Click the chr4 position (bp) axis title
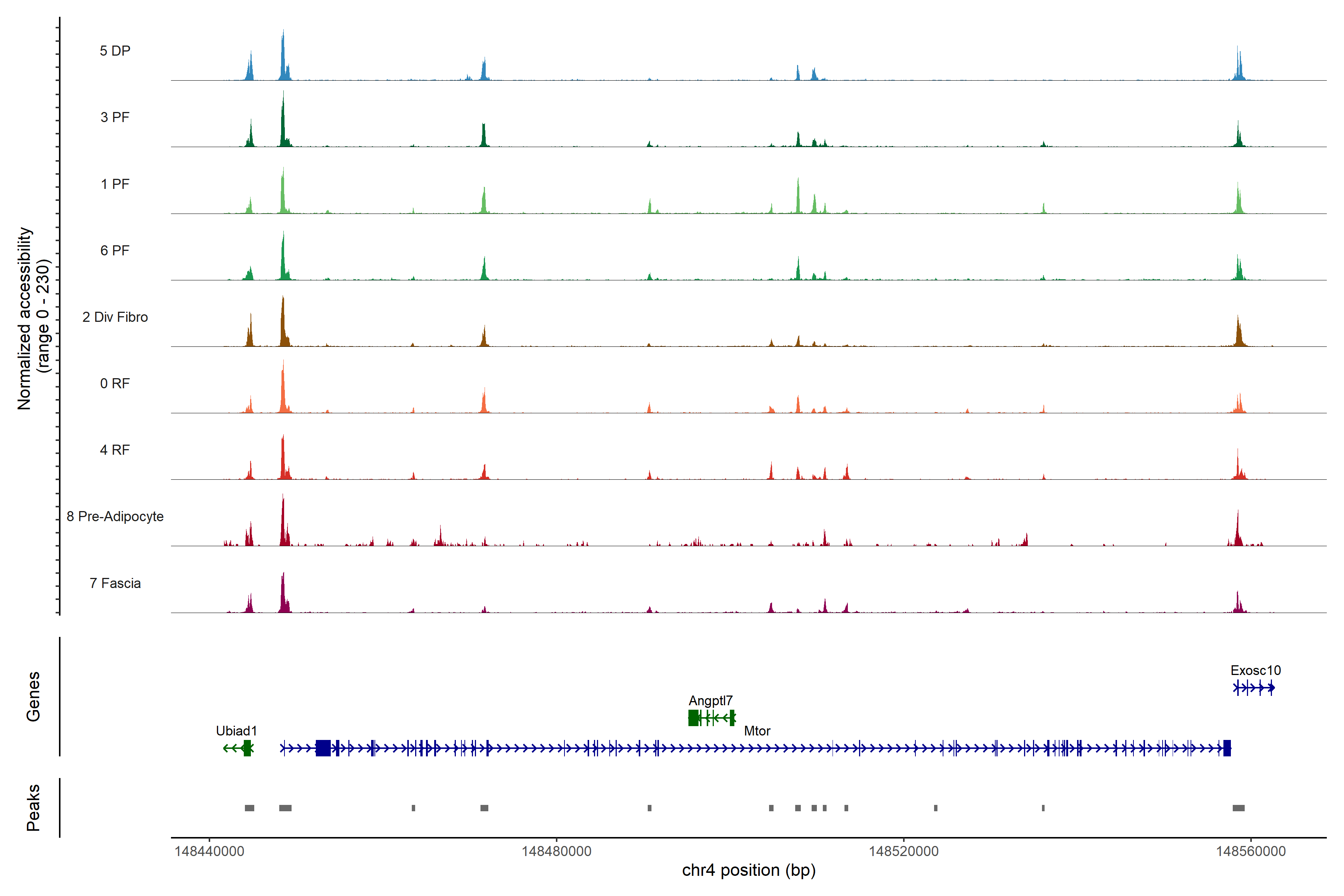This screenshot has height=896, width=1344. (x=749, y=870)
